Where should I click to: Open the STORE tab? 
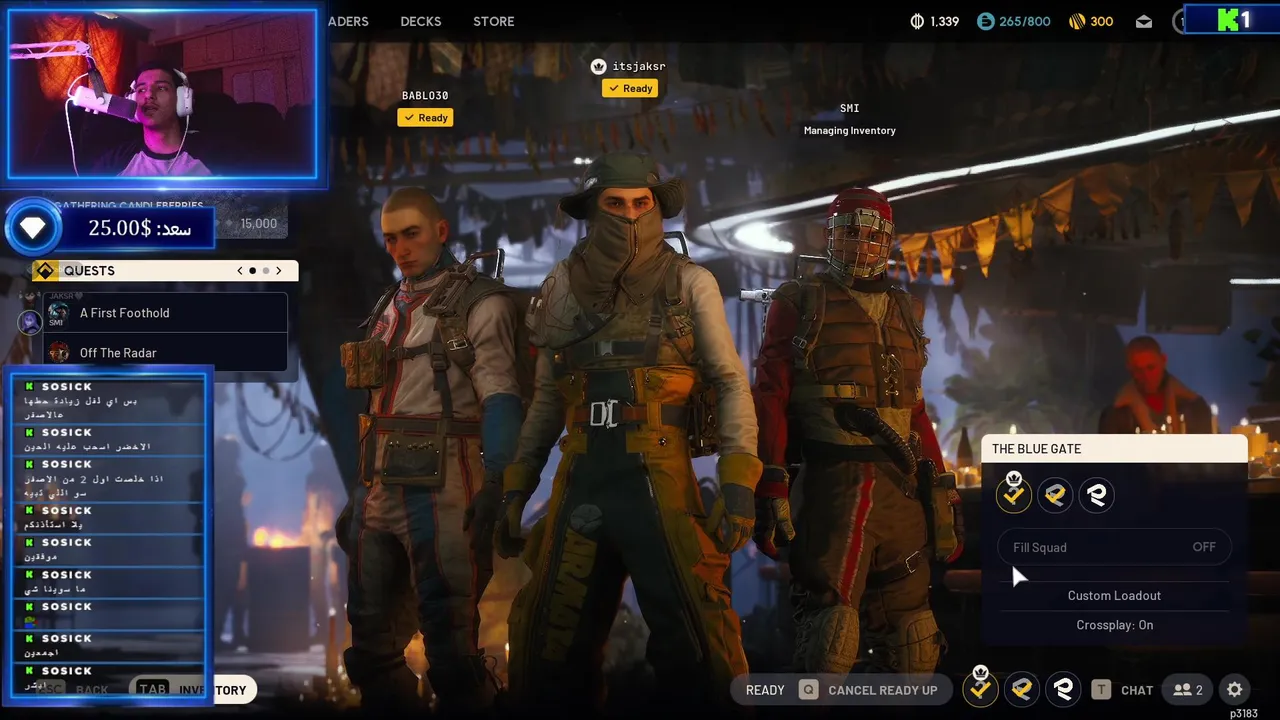pos(494,21)
